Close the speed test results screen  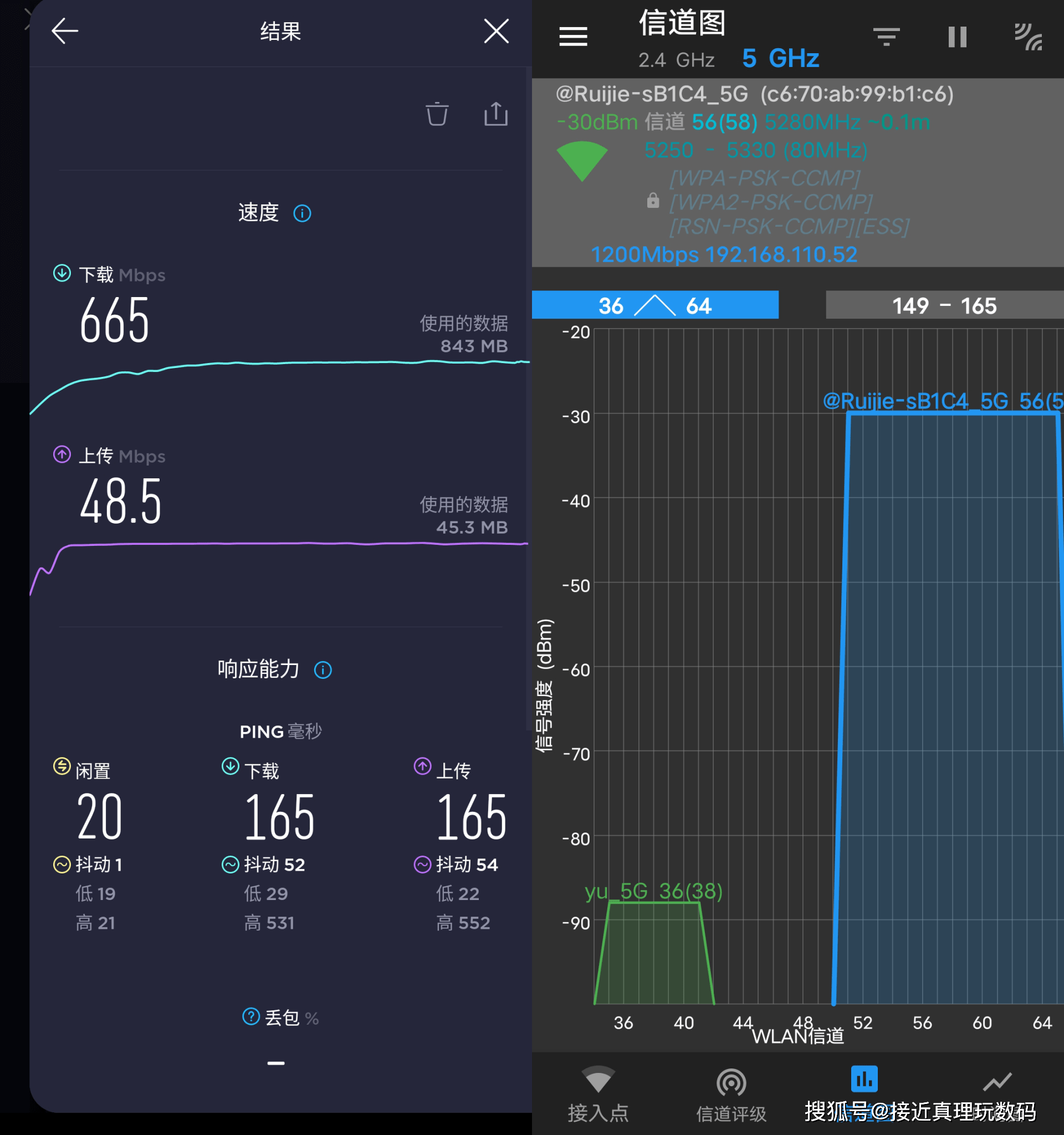(495, 31)
